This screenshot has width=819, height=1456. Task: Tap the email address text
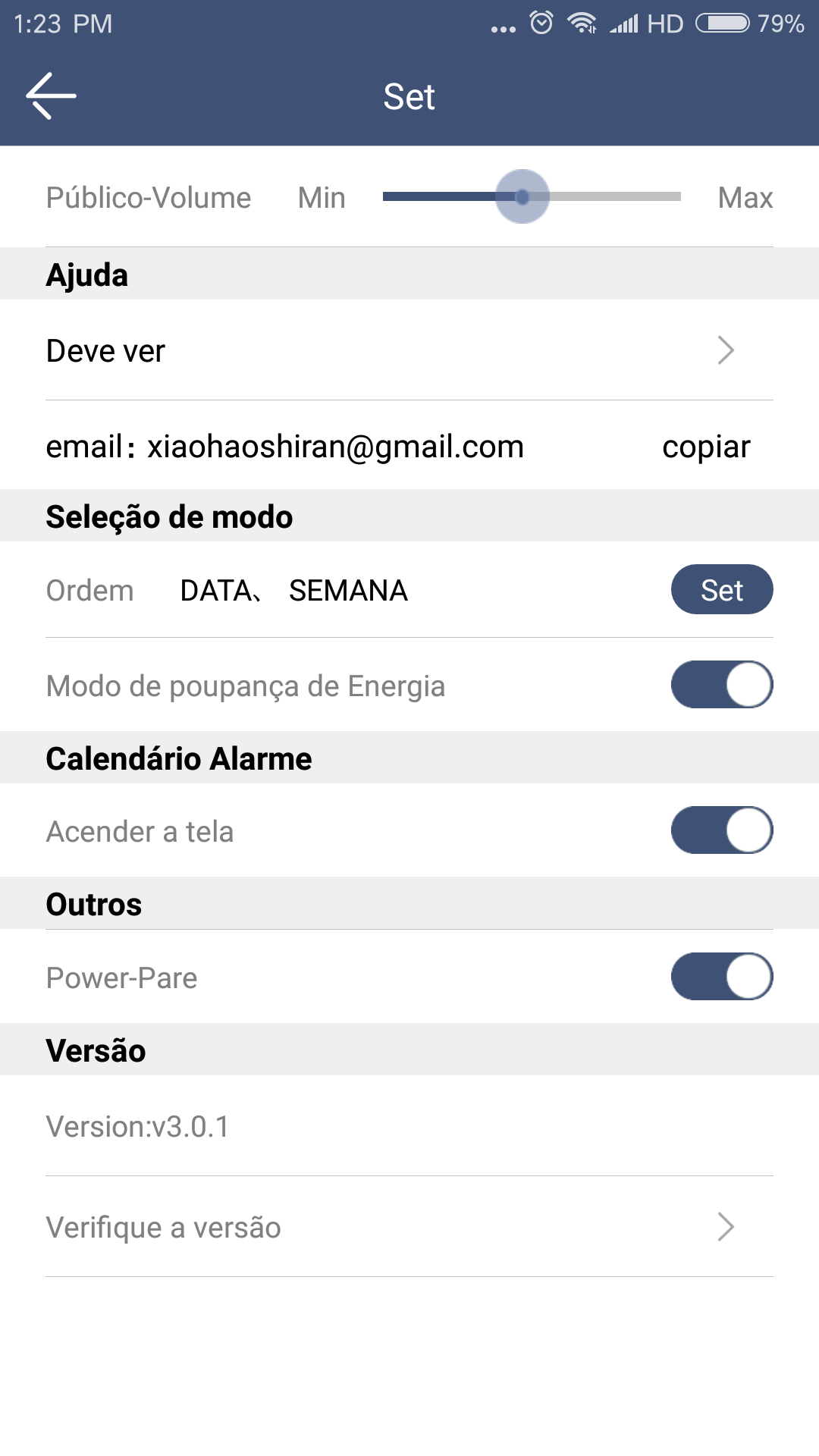[x=335, y=447]
